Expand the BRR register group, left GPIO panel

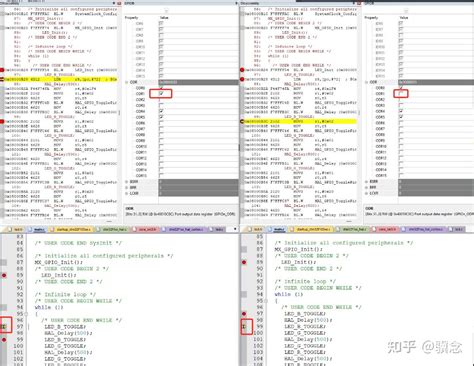point(127,187)
